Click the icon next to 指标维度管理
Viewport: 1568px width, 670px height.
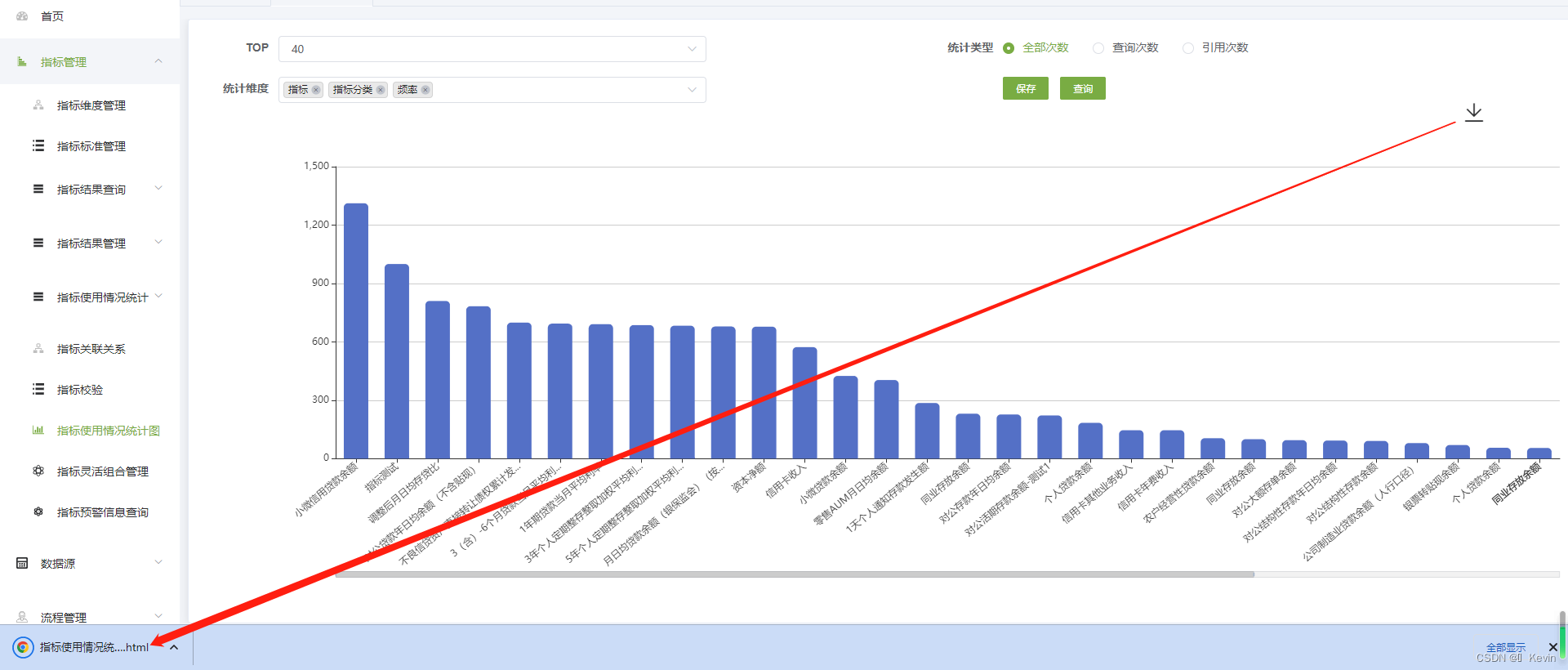coord(38,105)
